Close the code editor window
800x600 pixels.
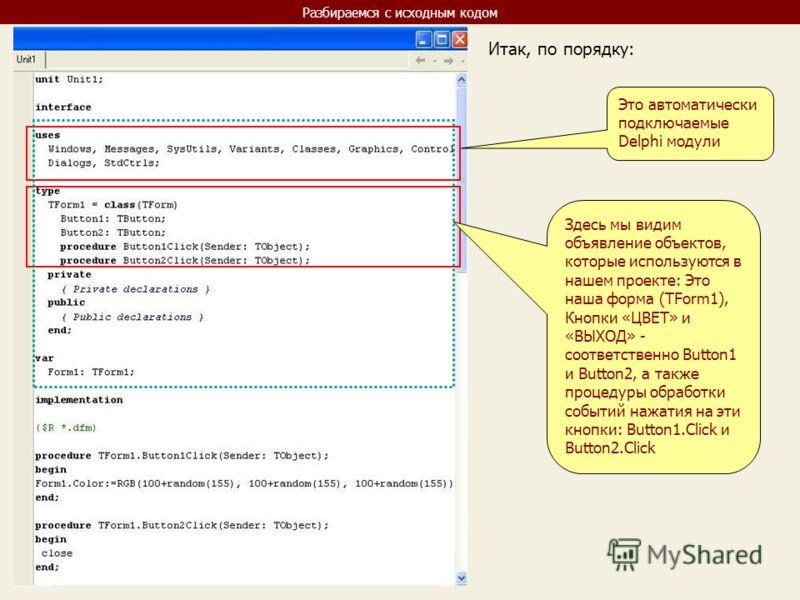tap(460, 40)
